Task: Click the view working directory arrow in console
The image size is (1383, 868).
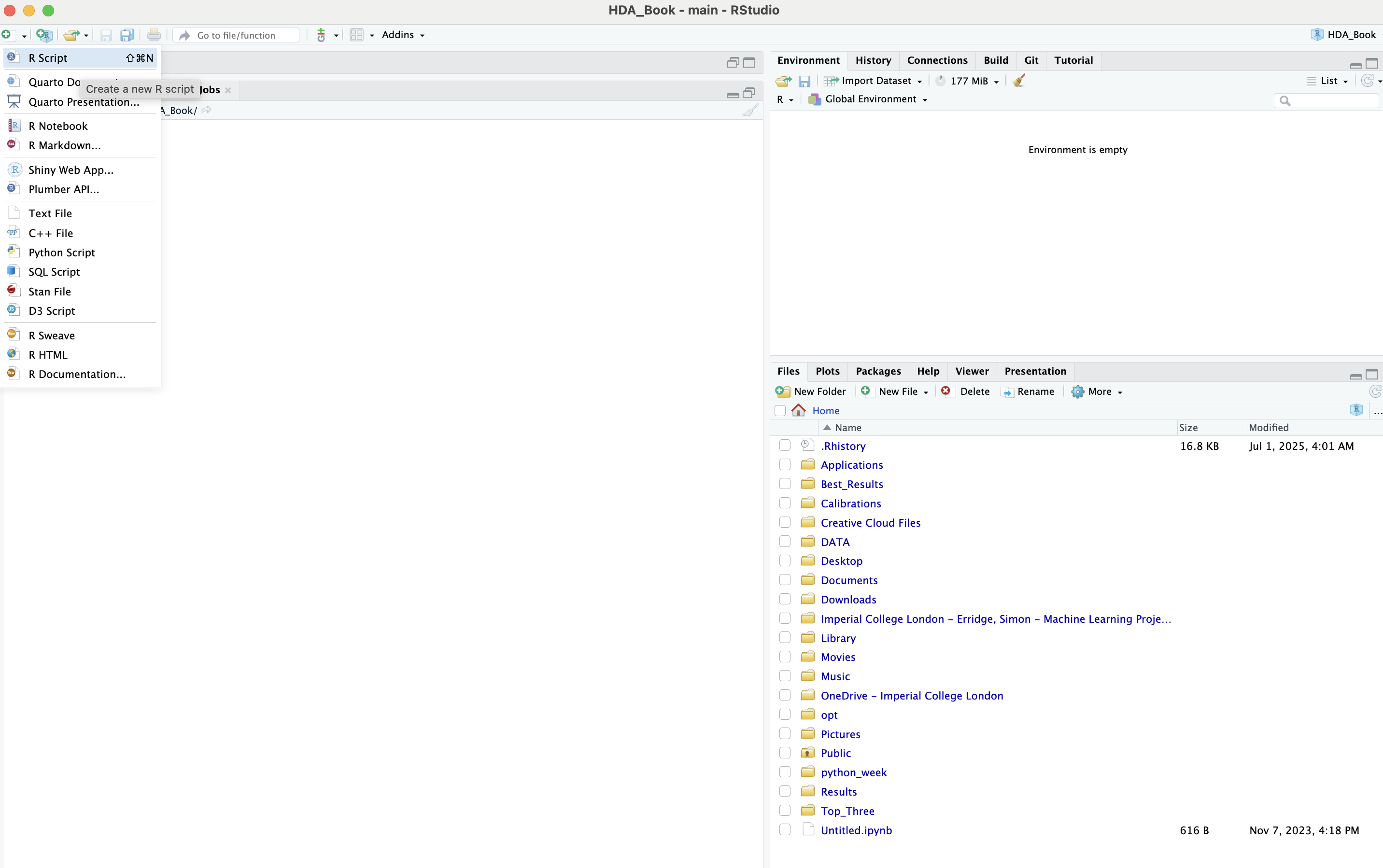Action: point(207,110)
